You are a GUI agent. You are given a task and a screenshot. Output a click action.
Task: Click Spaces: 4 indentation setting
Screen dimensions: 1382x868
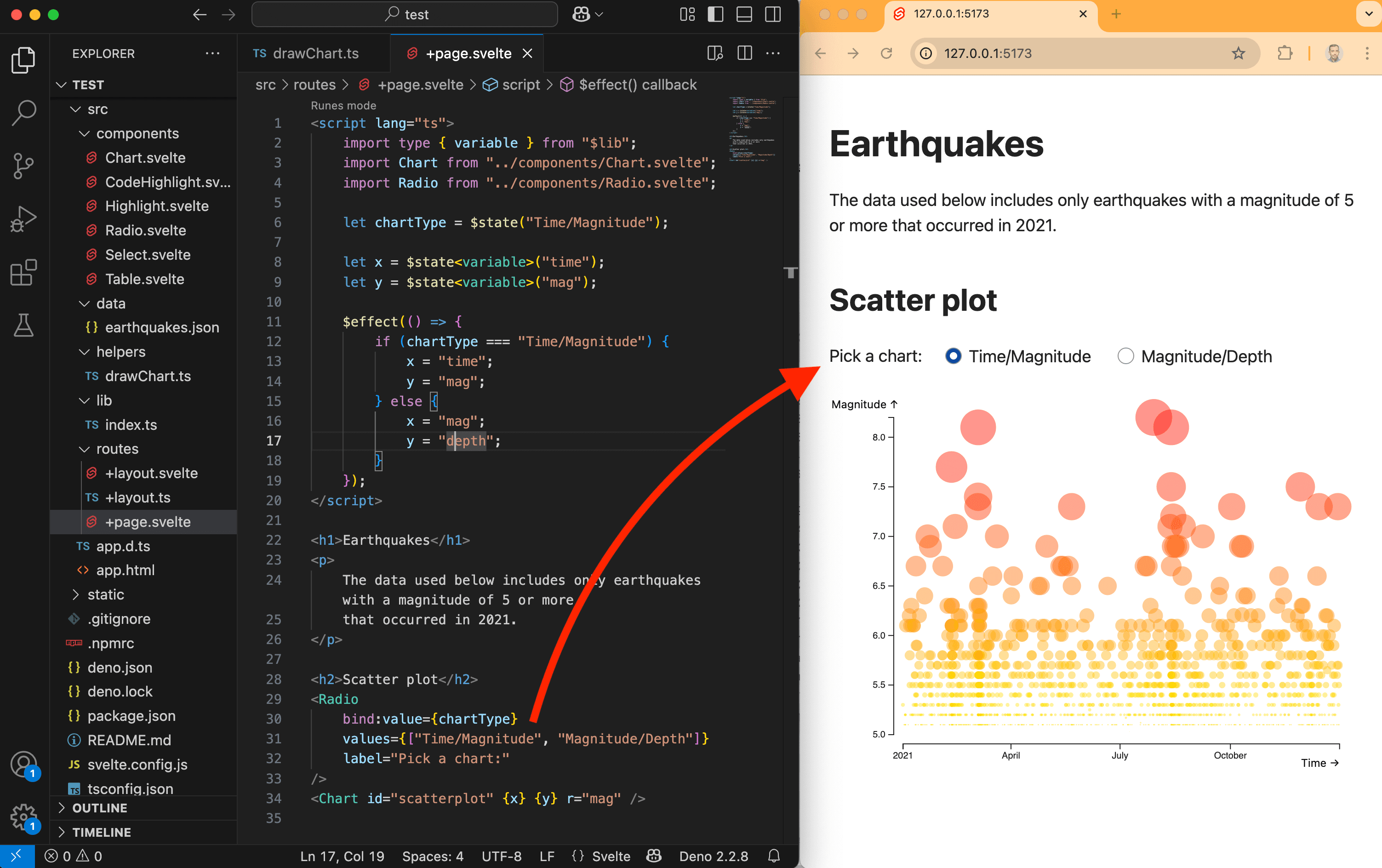[x=432, y=856]
